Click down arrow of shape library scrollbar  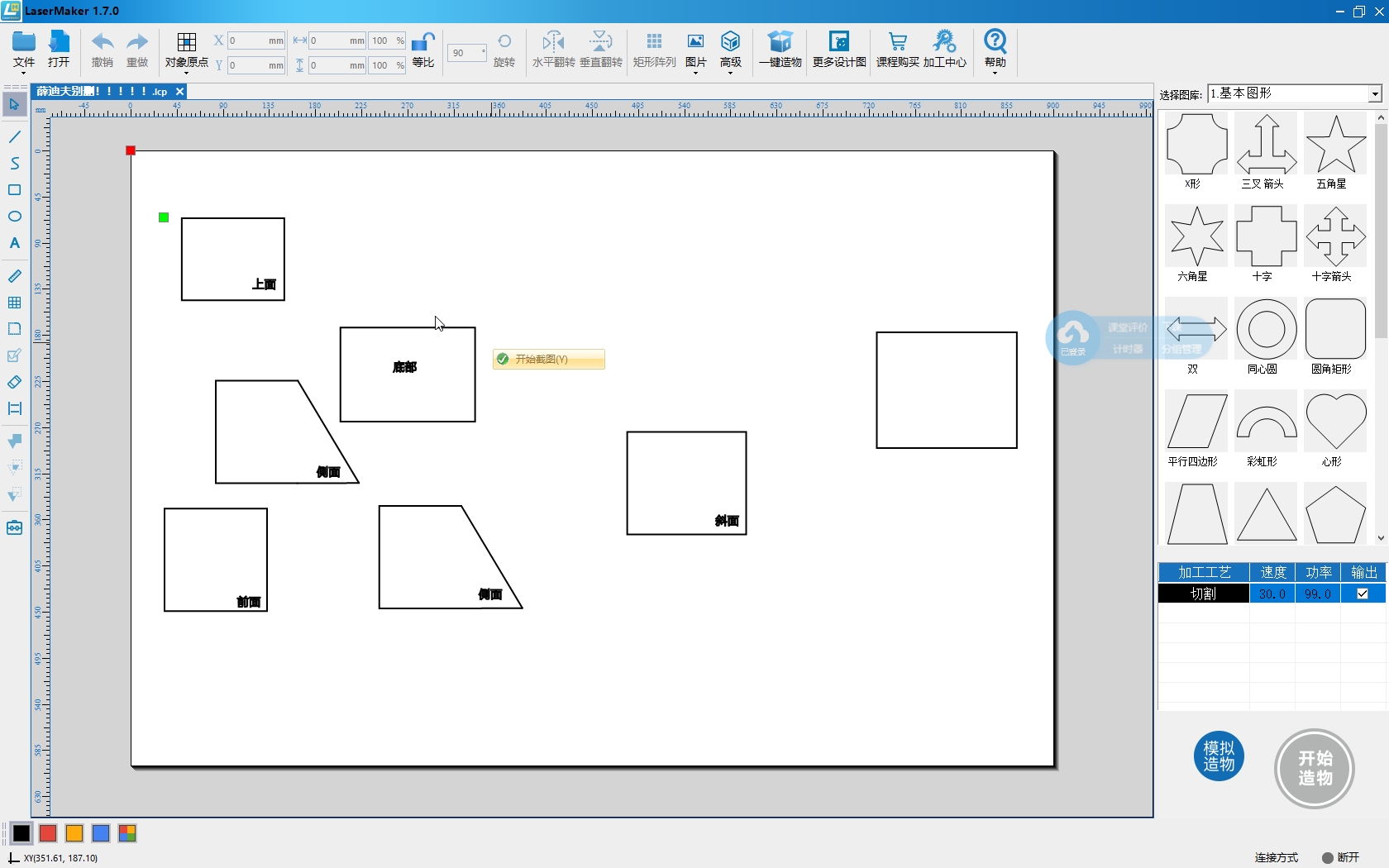[1381, 538]
